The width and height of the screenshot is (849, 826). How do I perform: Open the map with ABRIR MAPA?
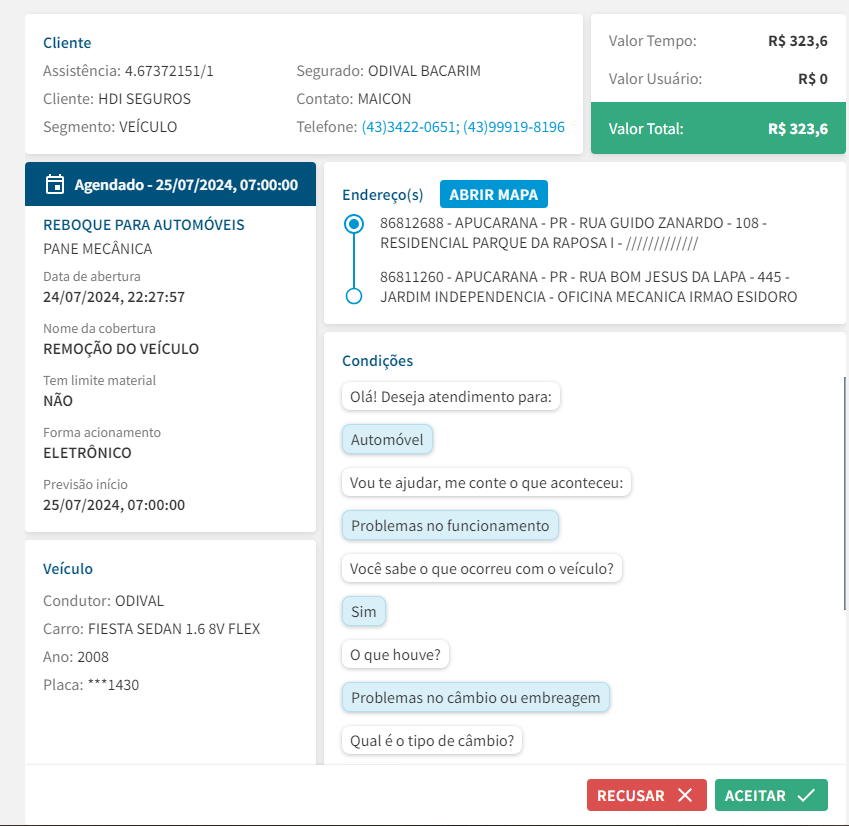[494, 194]
